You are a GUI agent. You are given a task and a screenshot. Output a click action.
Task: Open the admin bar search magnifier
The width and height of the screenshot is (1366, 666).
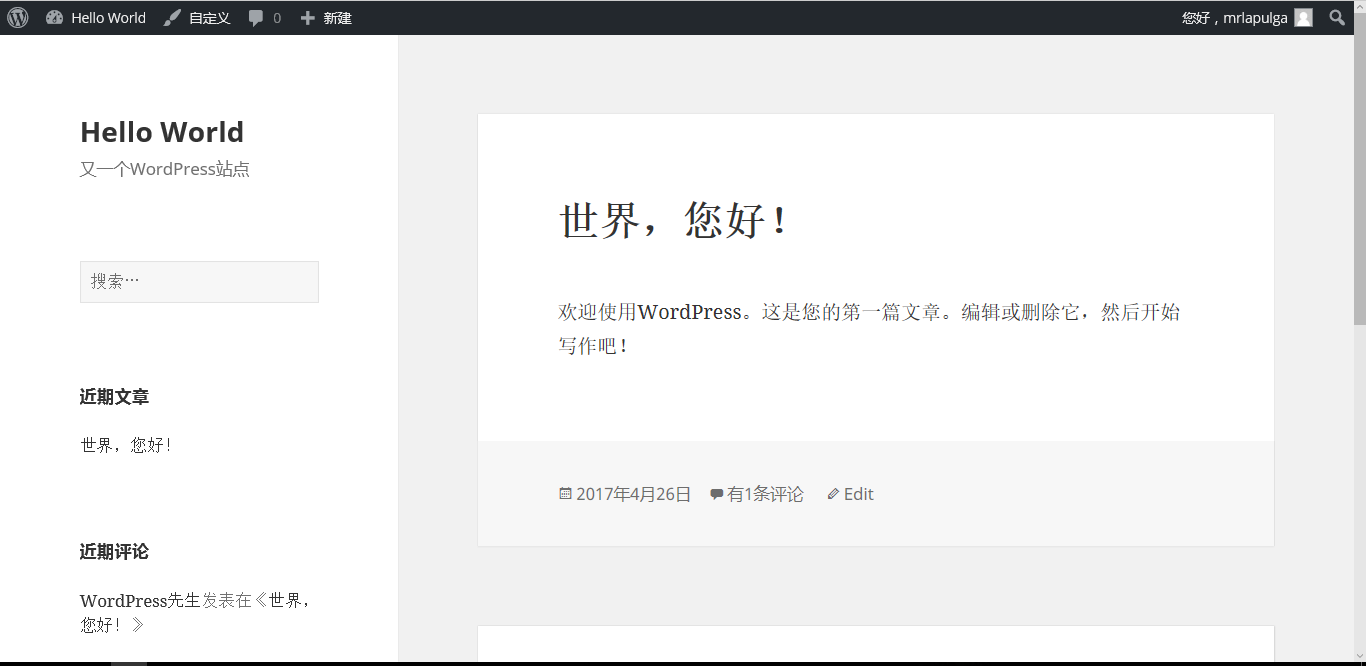coord(1337,17)
